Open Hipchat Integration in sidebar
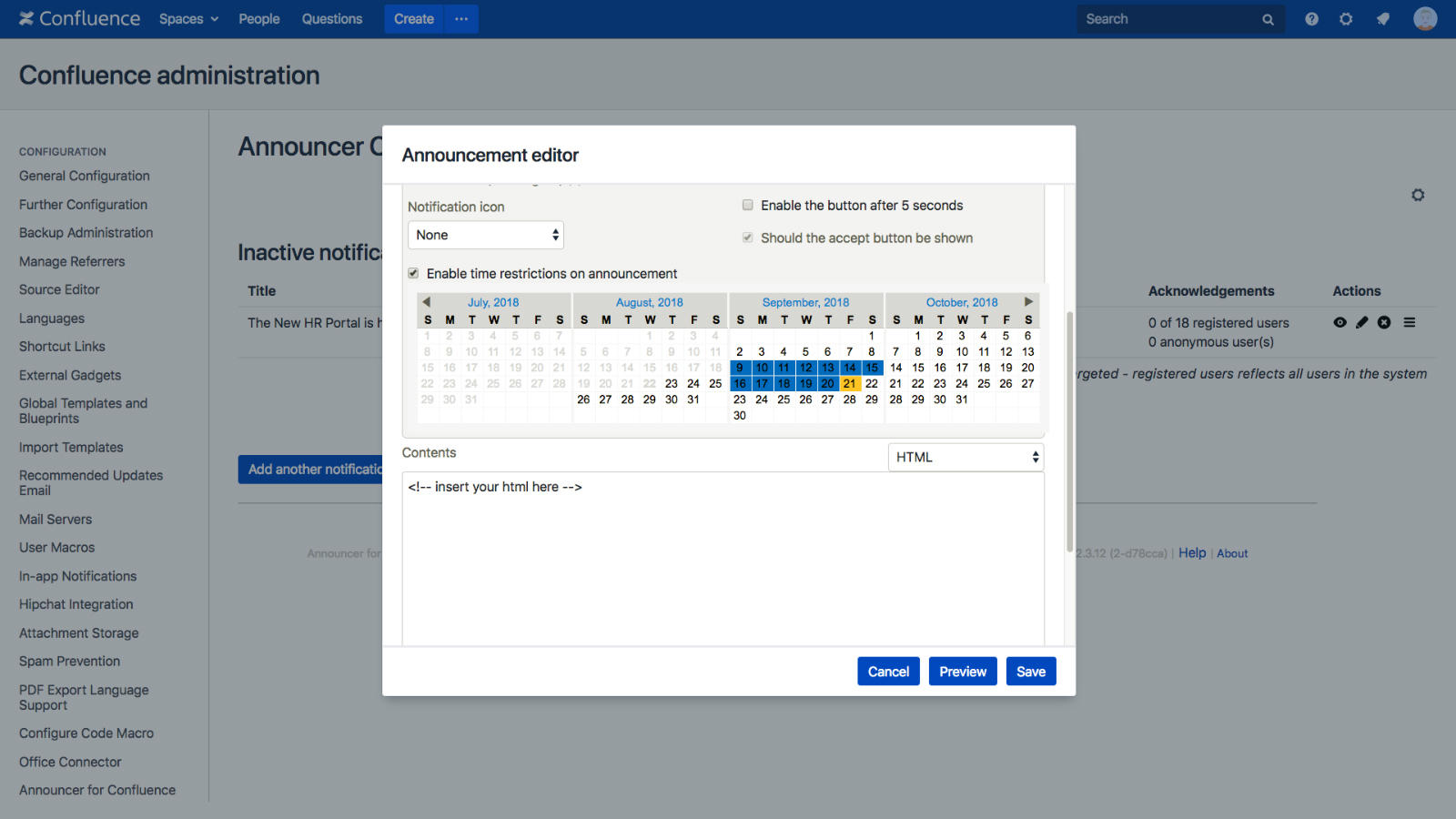1456x819 pixels. 76,604
